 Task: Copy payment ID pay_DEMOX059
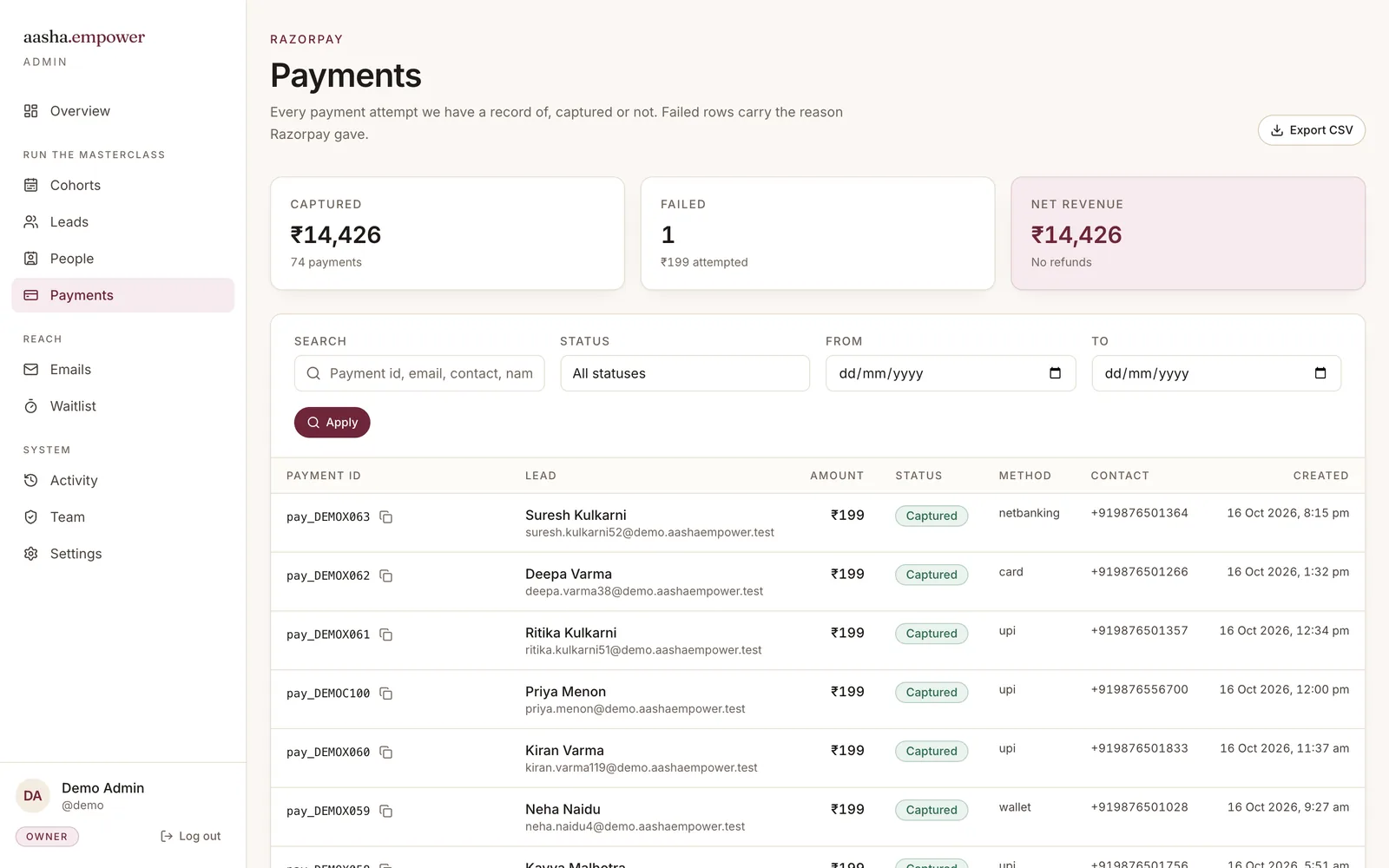pos(386,812)
